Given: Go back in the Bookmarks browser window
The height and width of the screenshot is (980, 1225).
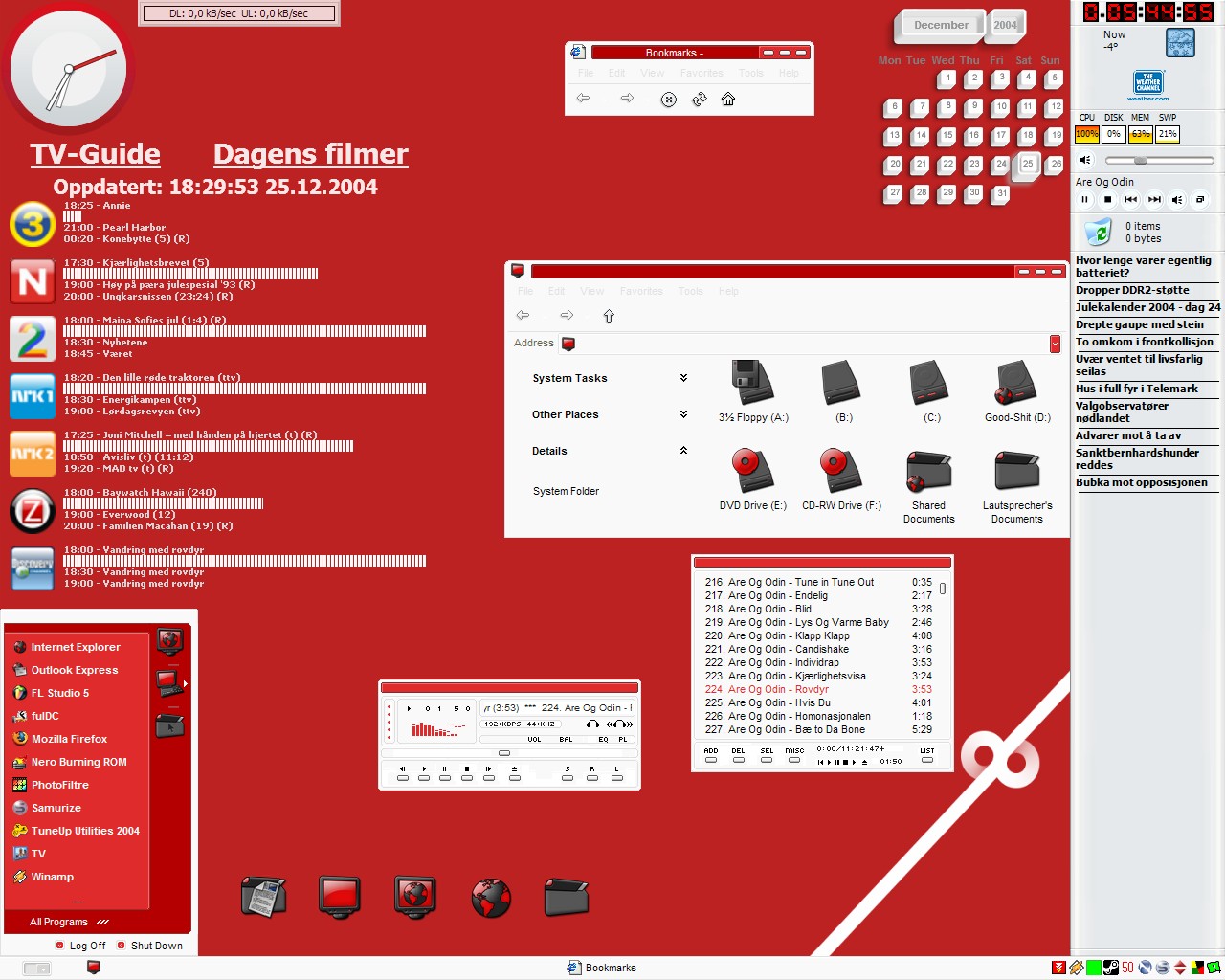Looking at the screenshot, I should 583,99.
